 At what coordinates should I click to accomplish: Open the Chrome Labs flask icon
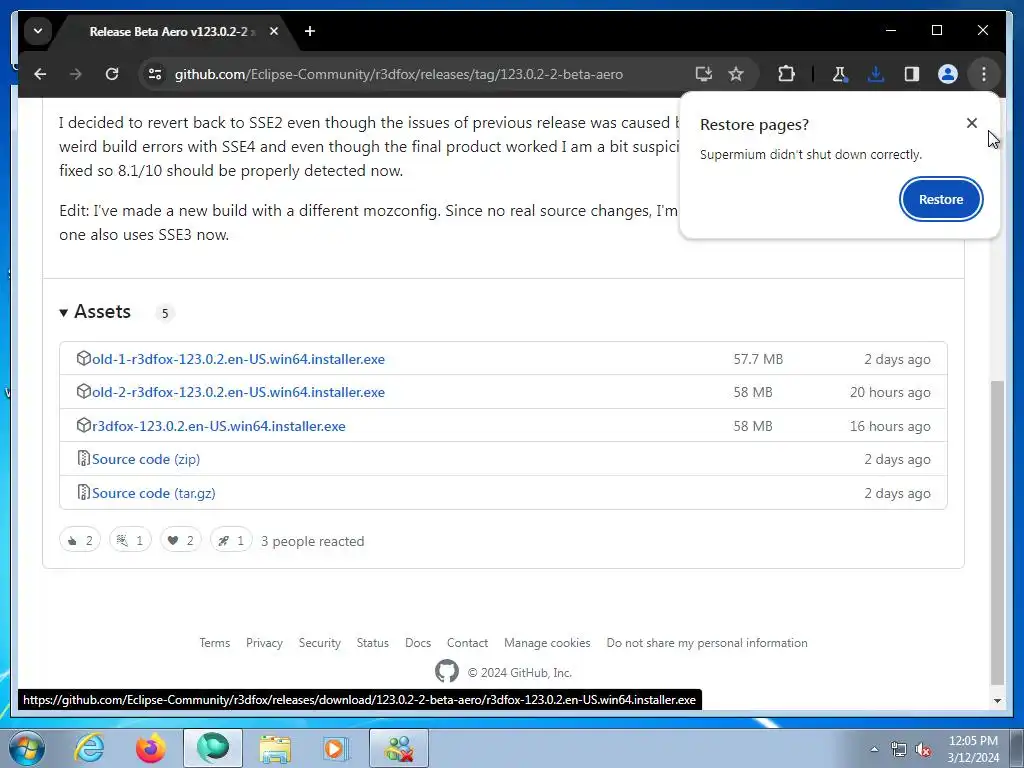(x=840, y=74)
